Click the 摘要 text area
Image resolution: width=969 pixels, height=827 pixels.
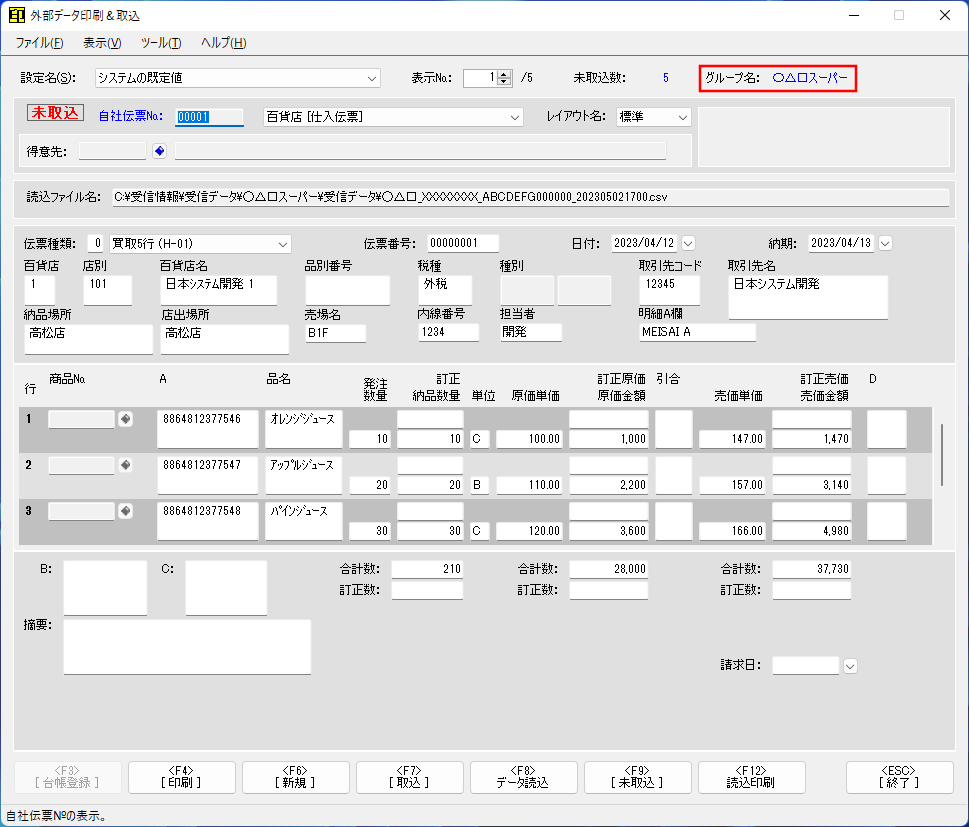[187, 647]
